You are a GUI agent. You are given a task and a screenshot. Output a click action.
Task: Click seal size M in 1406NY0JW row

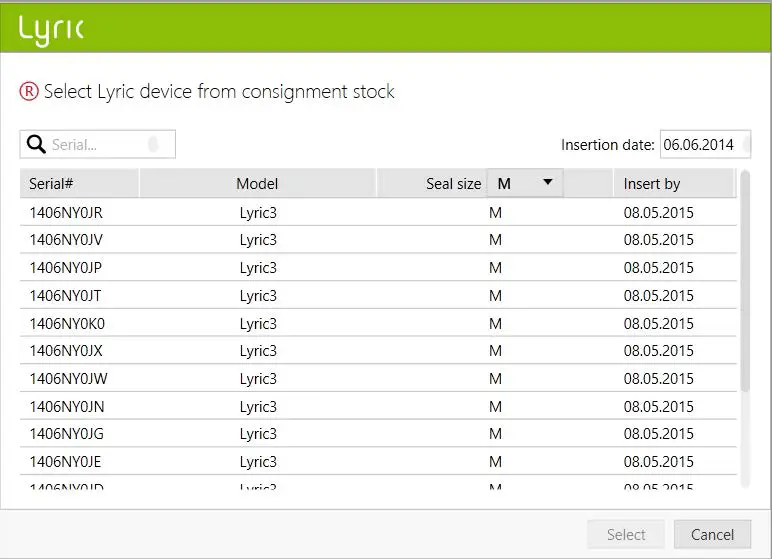pyautogui.click(x=495, y=379)
